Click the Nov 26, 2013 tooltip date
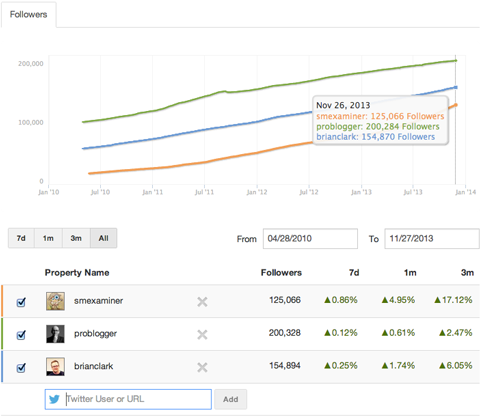 343,105
